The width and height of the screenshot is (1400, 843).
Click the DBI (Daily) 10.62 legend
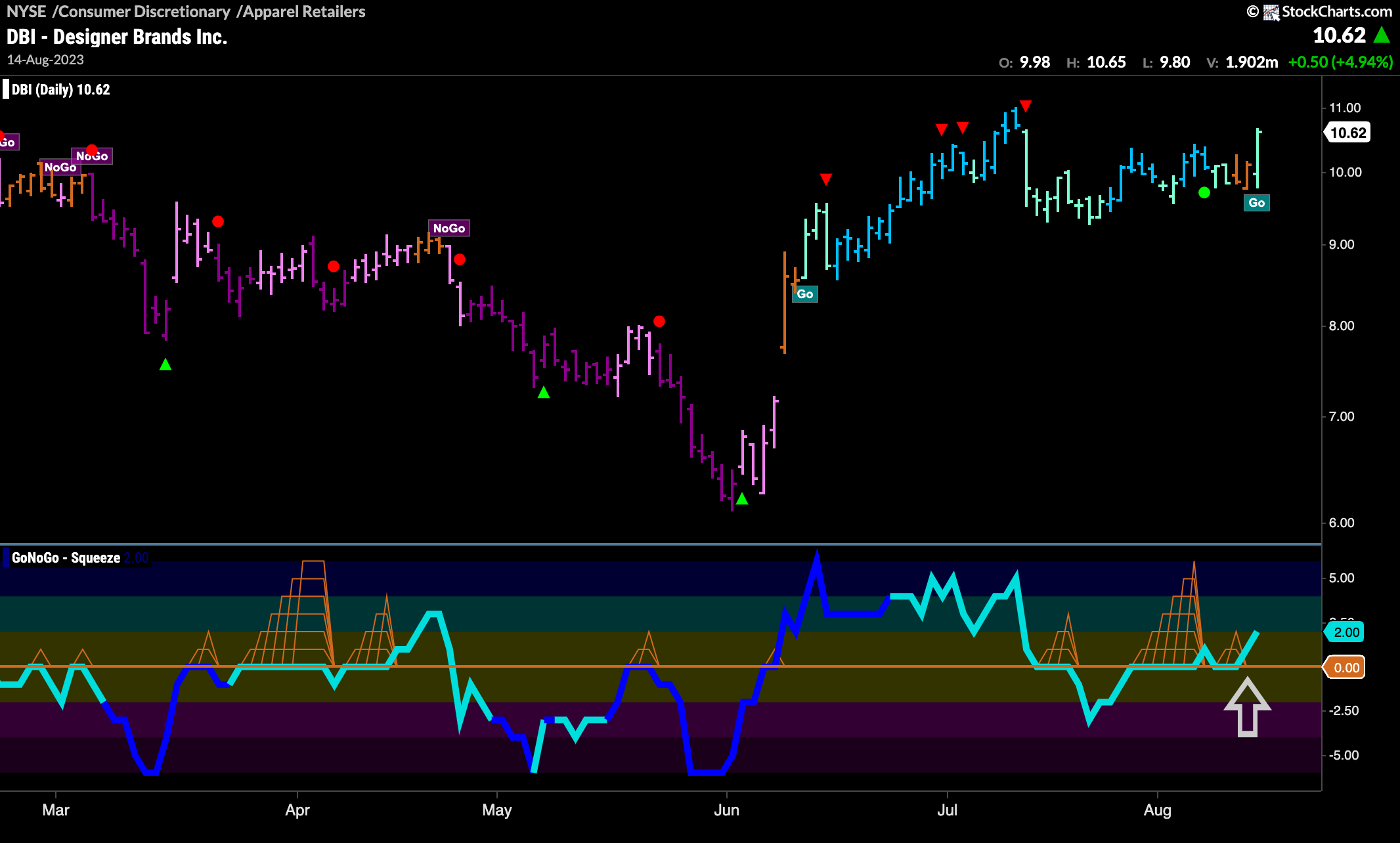61,89
